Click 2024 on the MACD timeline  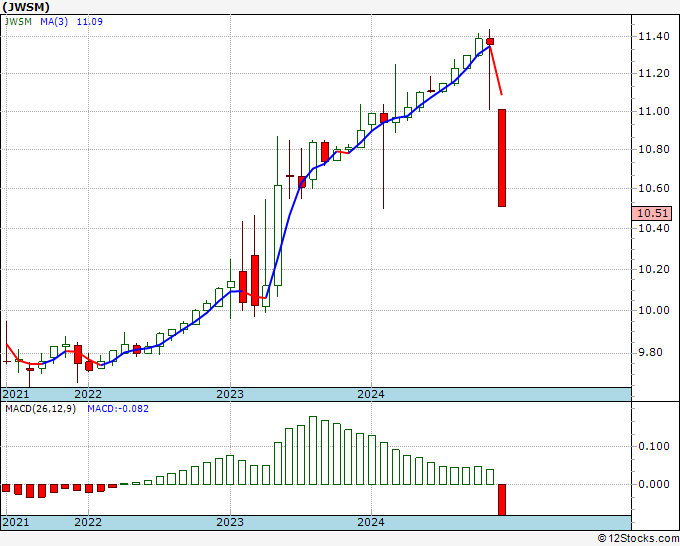pos(371,522)
